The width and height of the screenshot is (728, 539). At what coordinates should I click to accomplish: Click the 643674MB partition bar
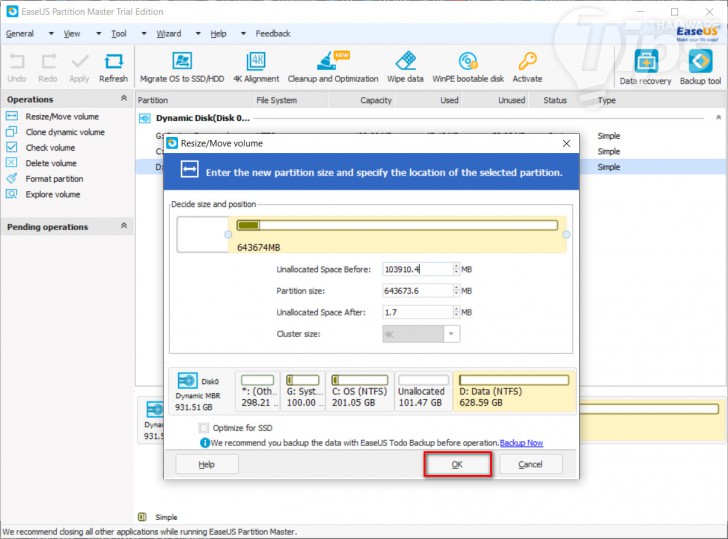[x=397, y=235]
